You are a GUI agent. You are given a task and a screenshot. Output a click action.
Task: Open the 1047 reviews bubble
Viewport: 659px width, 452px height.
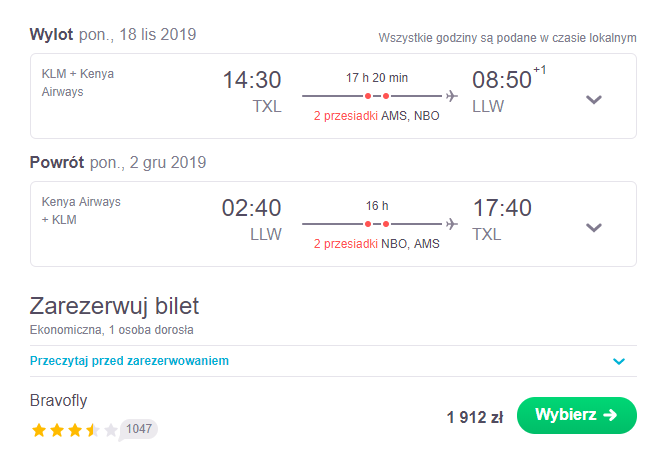click(x=139, y=429)
